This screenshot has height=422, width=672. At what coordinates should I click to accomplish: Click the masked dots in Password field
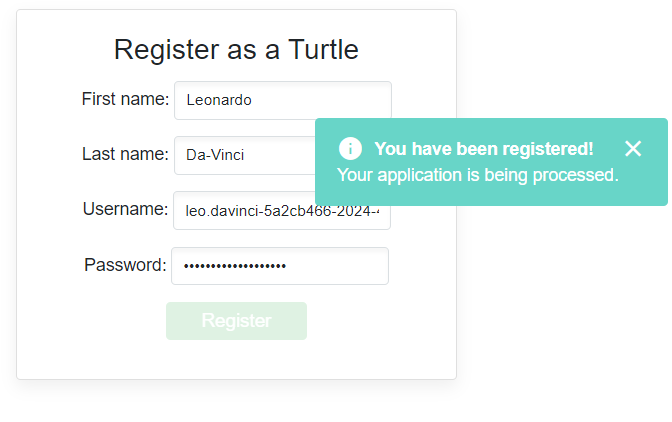pyautogui.click(x=236, y=266)
